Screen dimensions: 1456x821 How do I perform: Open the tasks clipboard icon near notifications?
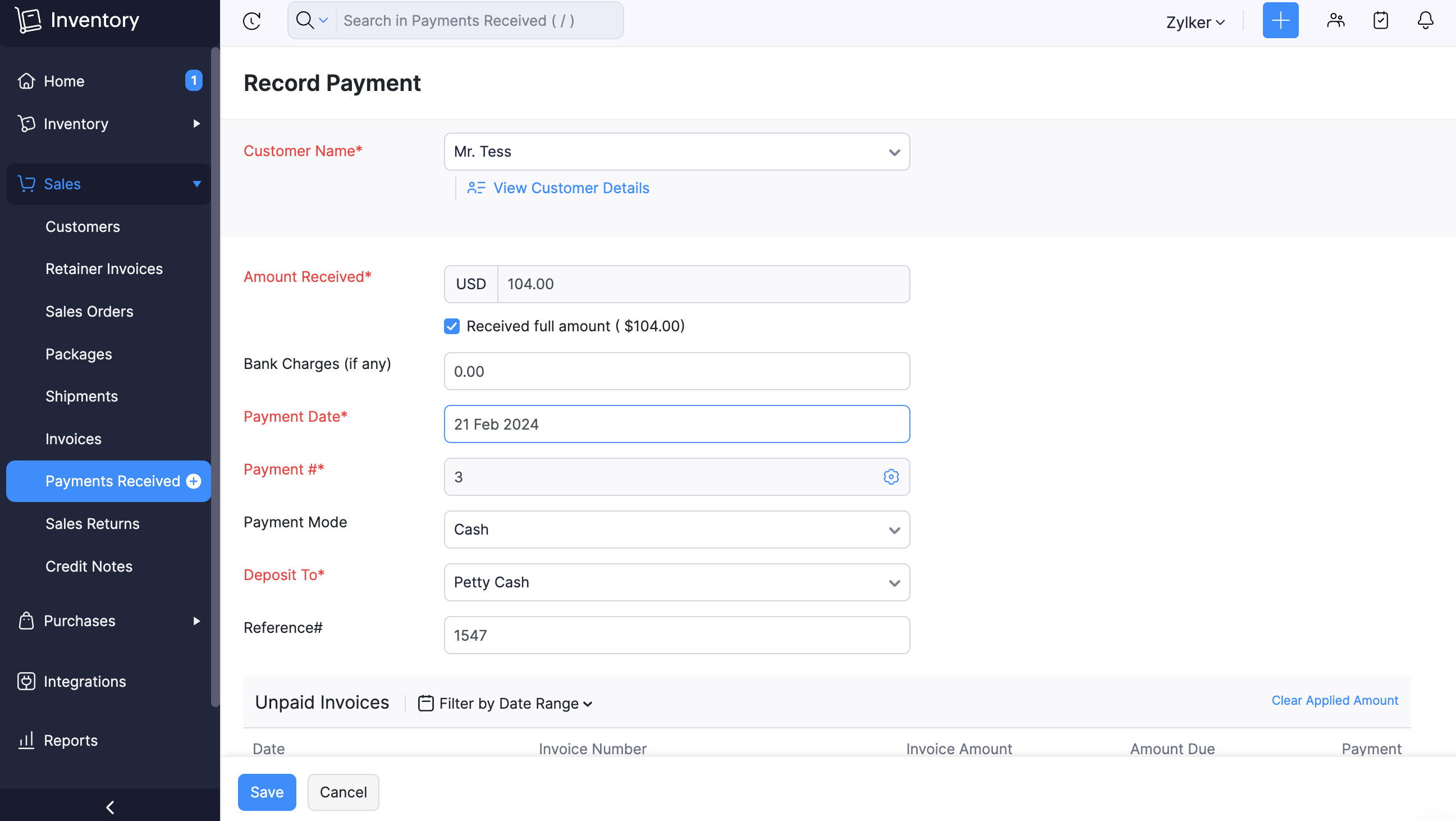1381,20
